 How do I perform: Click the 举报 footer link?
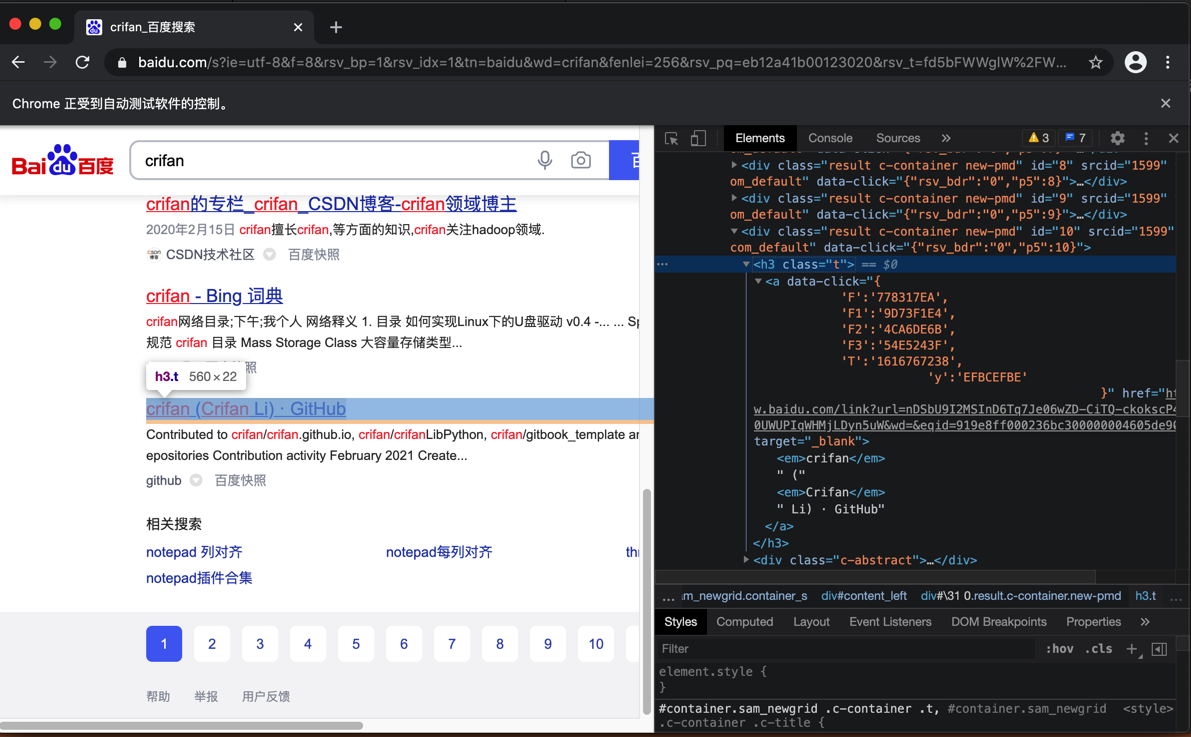206,697
